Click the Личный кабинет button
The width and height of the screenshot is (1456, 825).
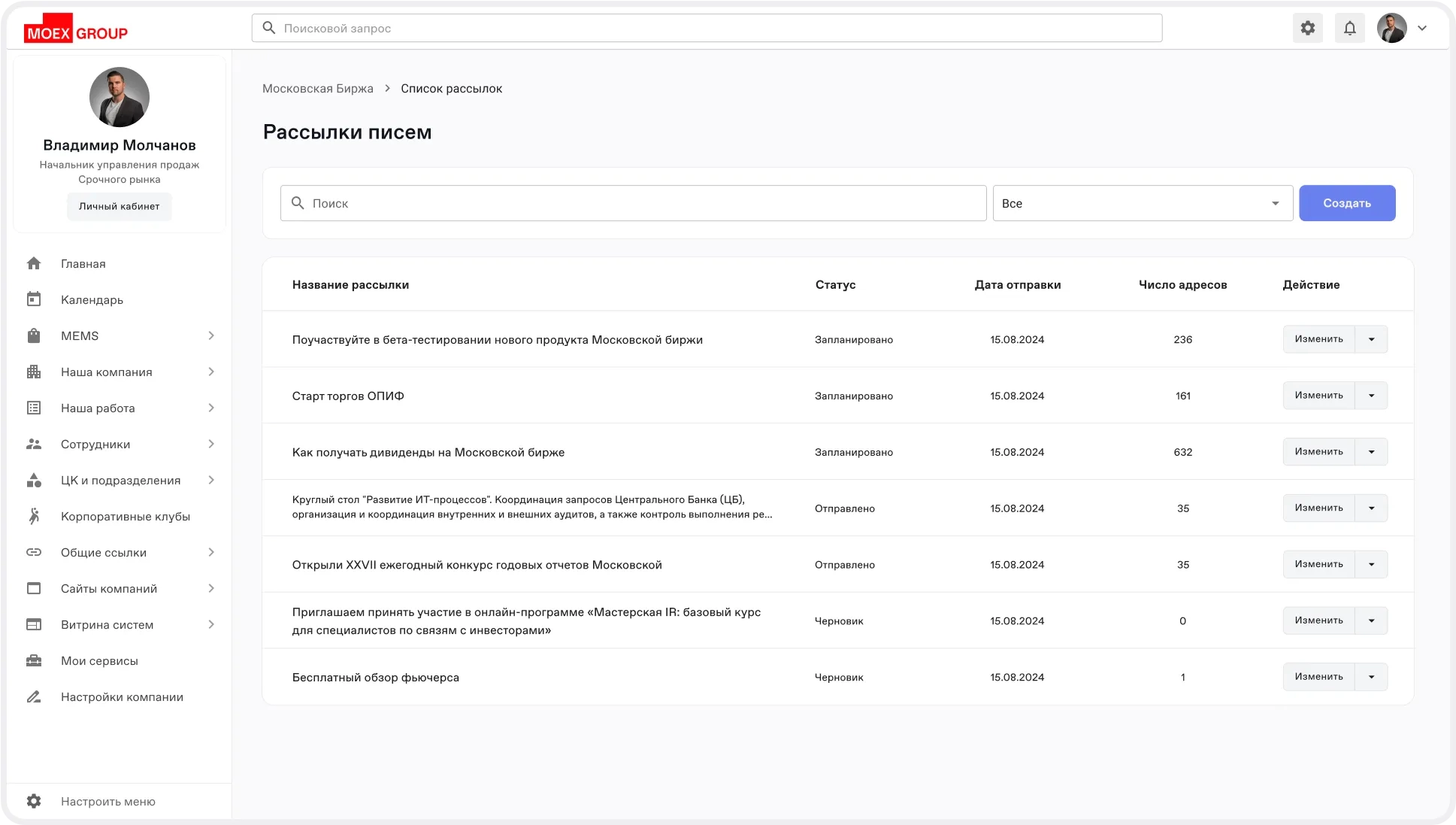pyautogui.click(x=119, y=206)
